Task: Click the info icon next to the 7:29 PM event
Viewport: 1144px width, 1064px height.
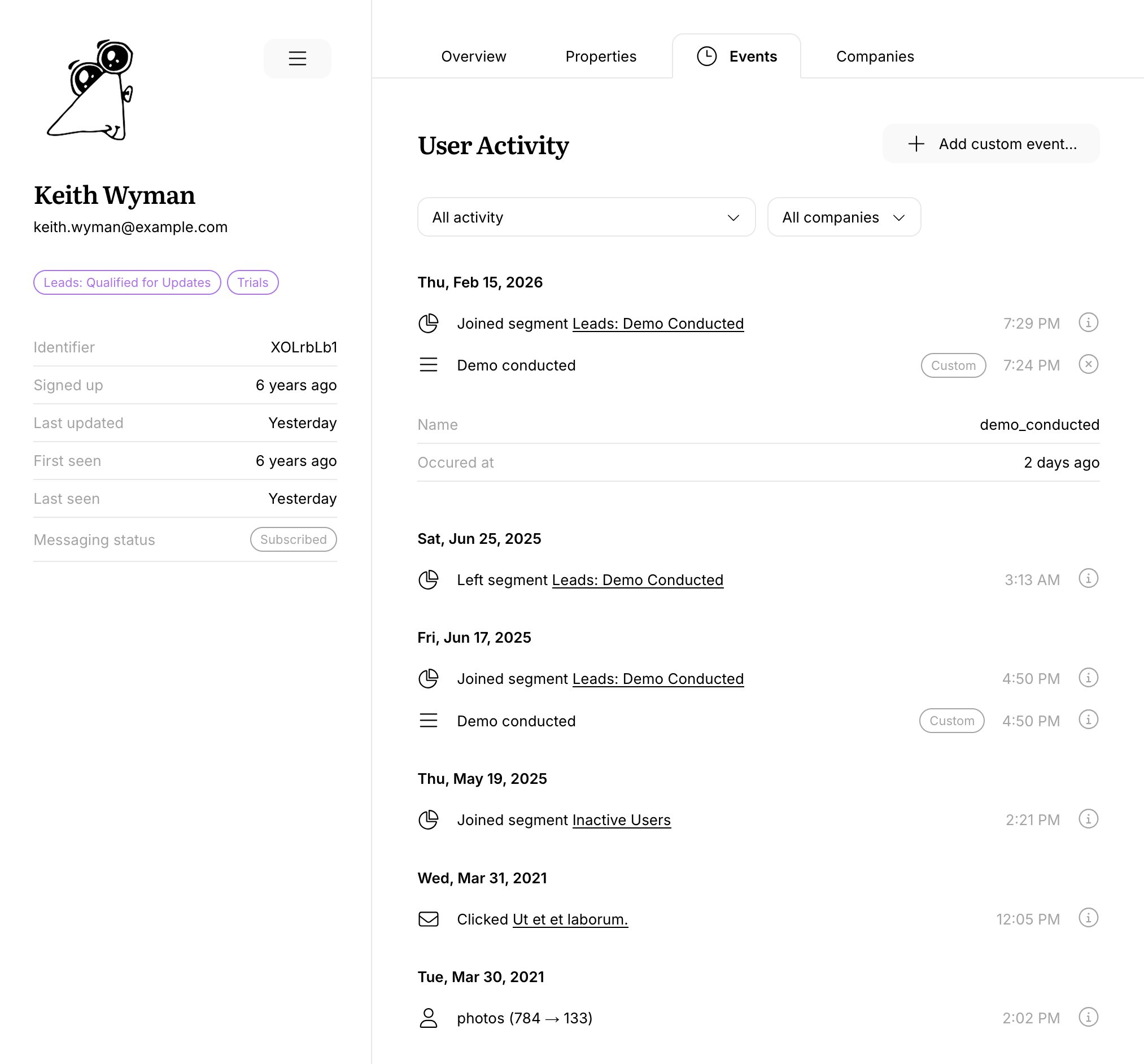Action: [x=1089, y=322]
